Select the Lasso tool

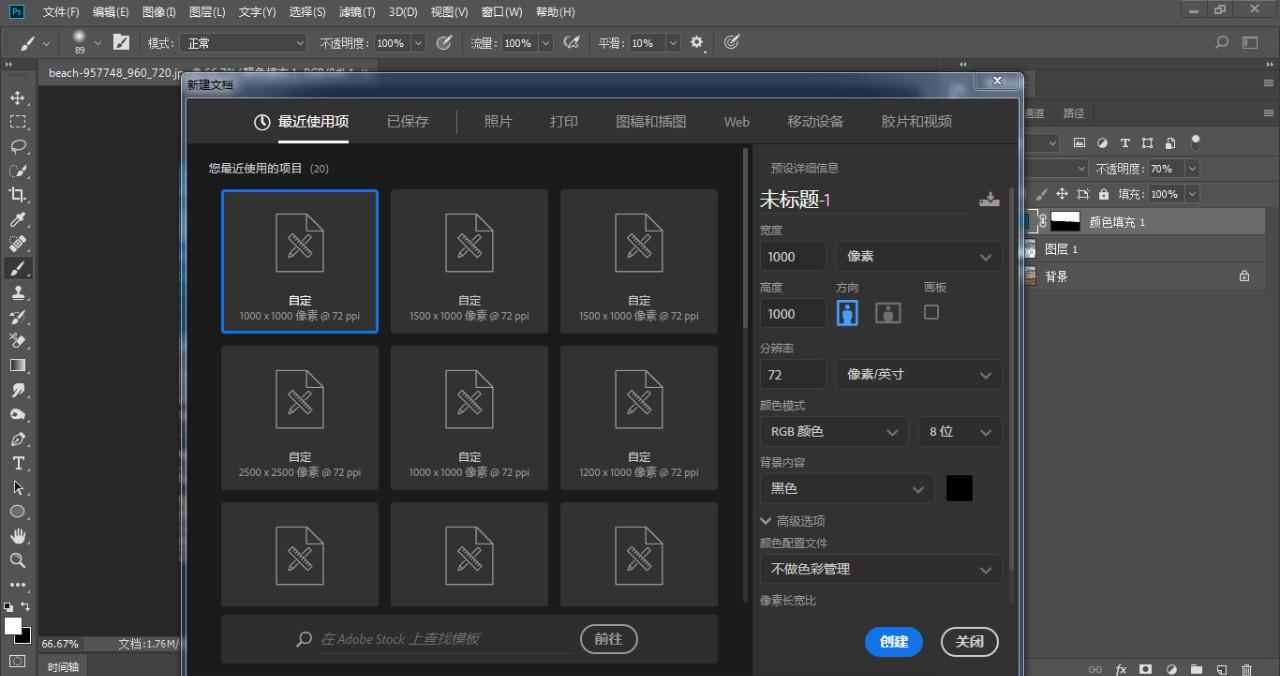pyautogui.click(x=18, y=147)
